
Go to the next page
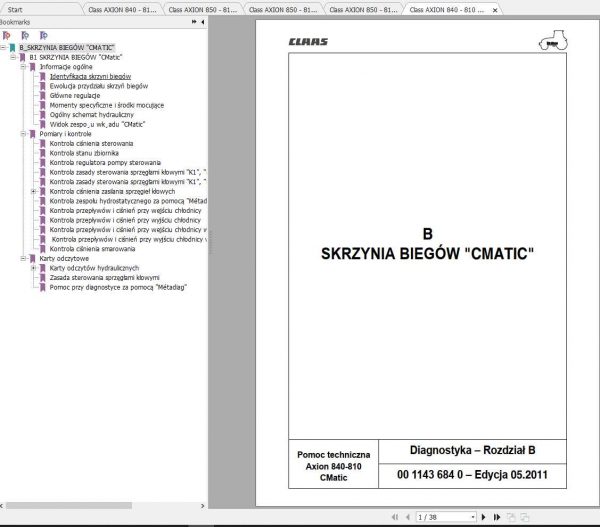[x=483, y=517]
